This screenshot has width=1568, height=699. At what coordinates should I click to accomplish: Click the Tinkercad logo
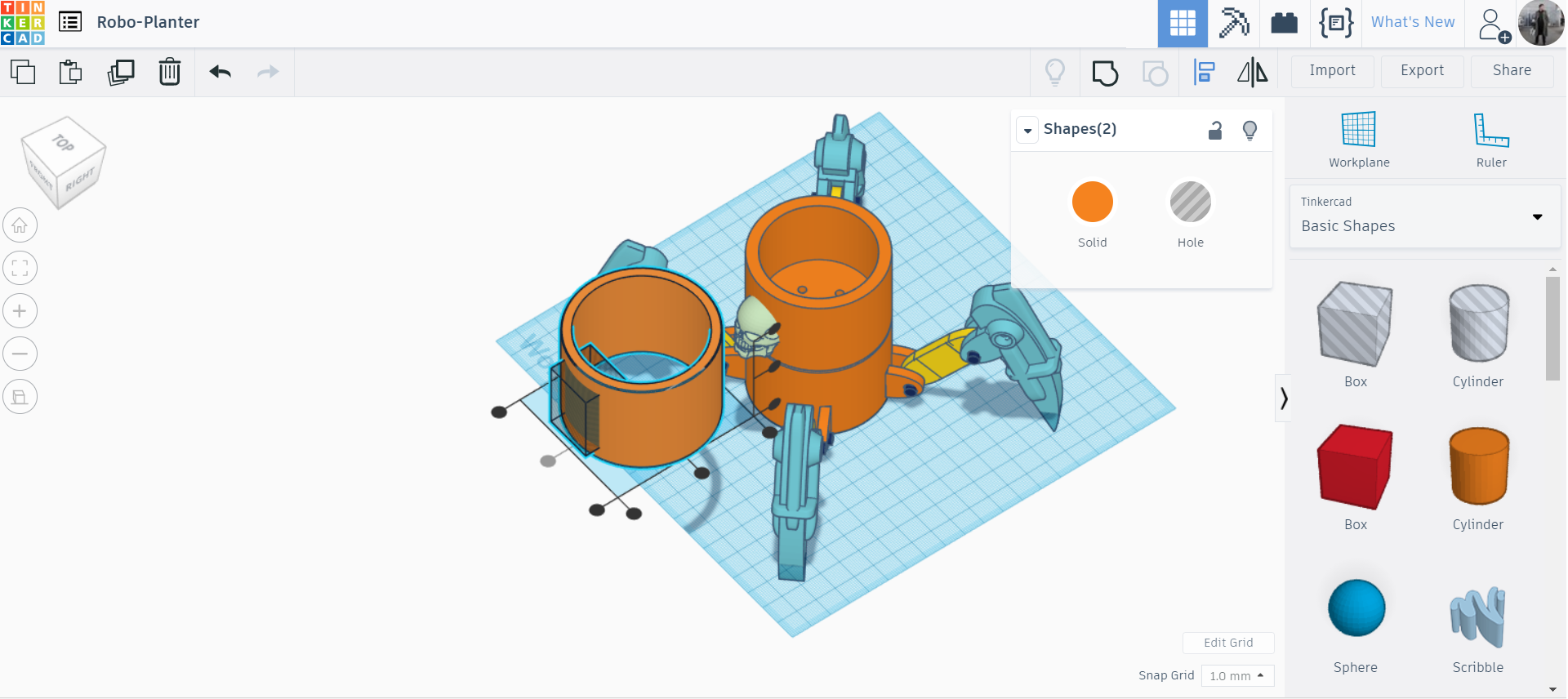[23, 23]
